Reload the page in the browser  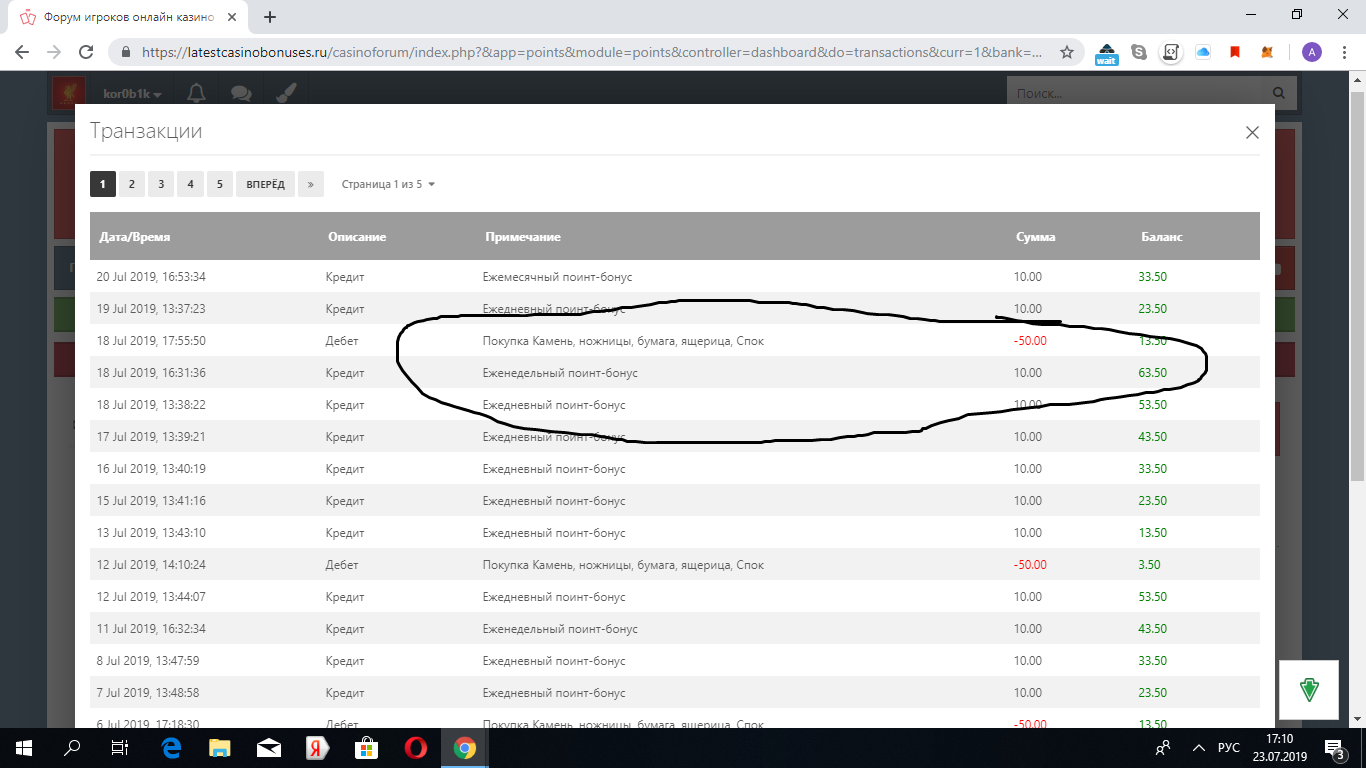pos(86,52)
